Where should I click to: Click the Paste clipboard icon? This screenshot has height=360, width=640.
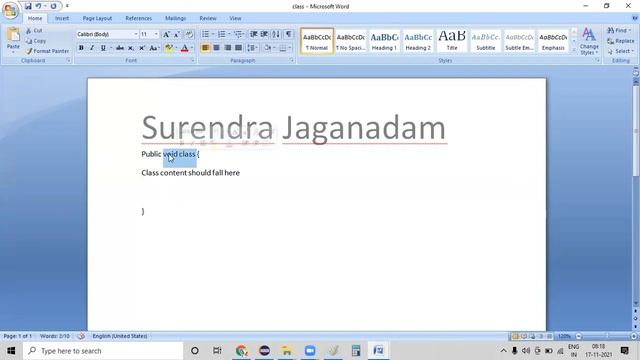coord(13,35)
